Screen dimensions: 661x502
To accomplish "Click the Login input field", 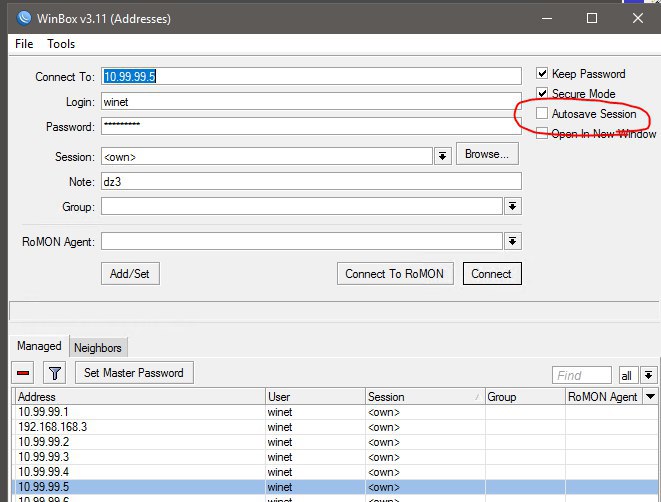I will click(311, 102).
